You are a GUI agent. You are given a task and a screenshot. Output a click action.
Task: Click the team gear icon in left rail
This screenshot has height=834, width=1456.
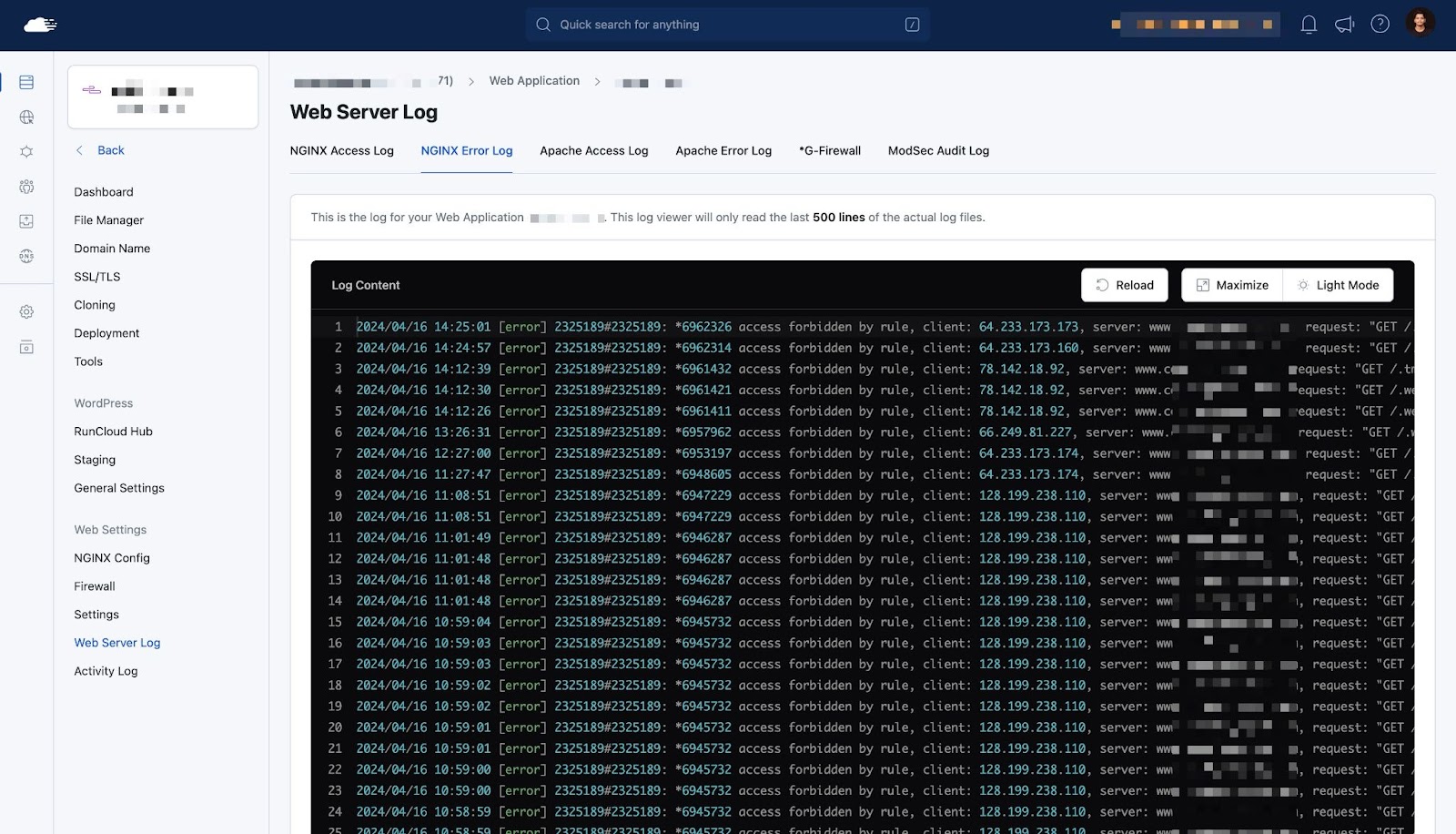tap(26, 187)
